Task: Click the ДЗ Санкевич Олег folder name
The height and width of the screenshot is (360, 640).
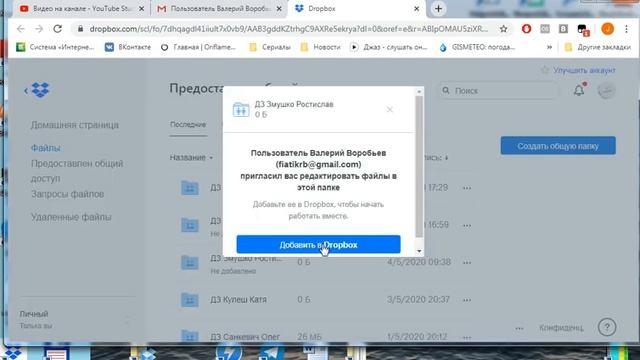Action: [245, 337]
